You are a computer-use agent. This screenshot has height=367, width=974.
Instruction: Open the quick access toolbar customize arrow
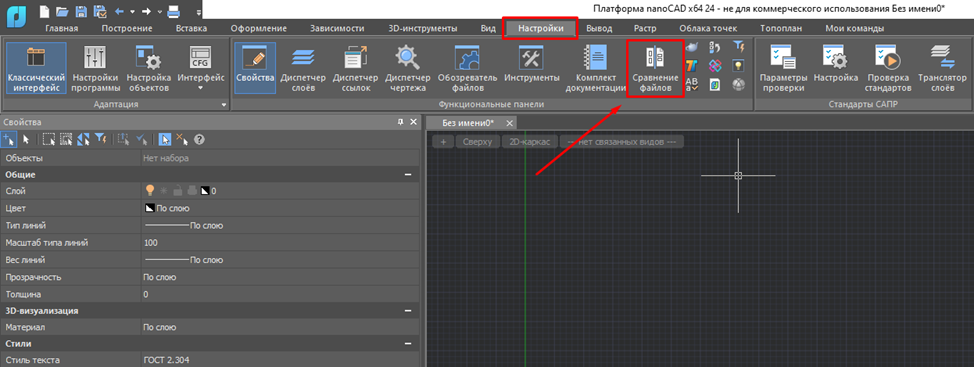pos(198,11)
